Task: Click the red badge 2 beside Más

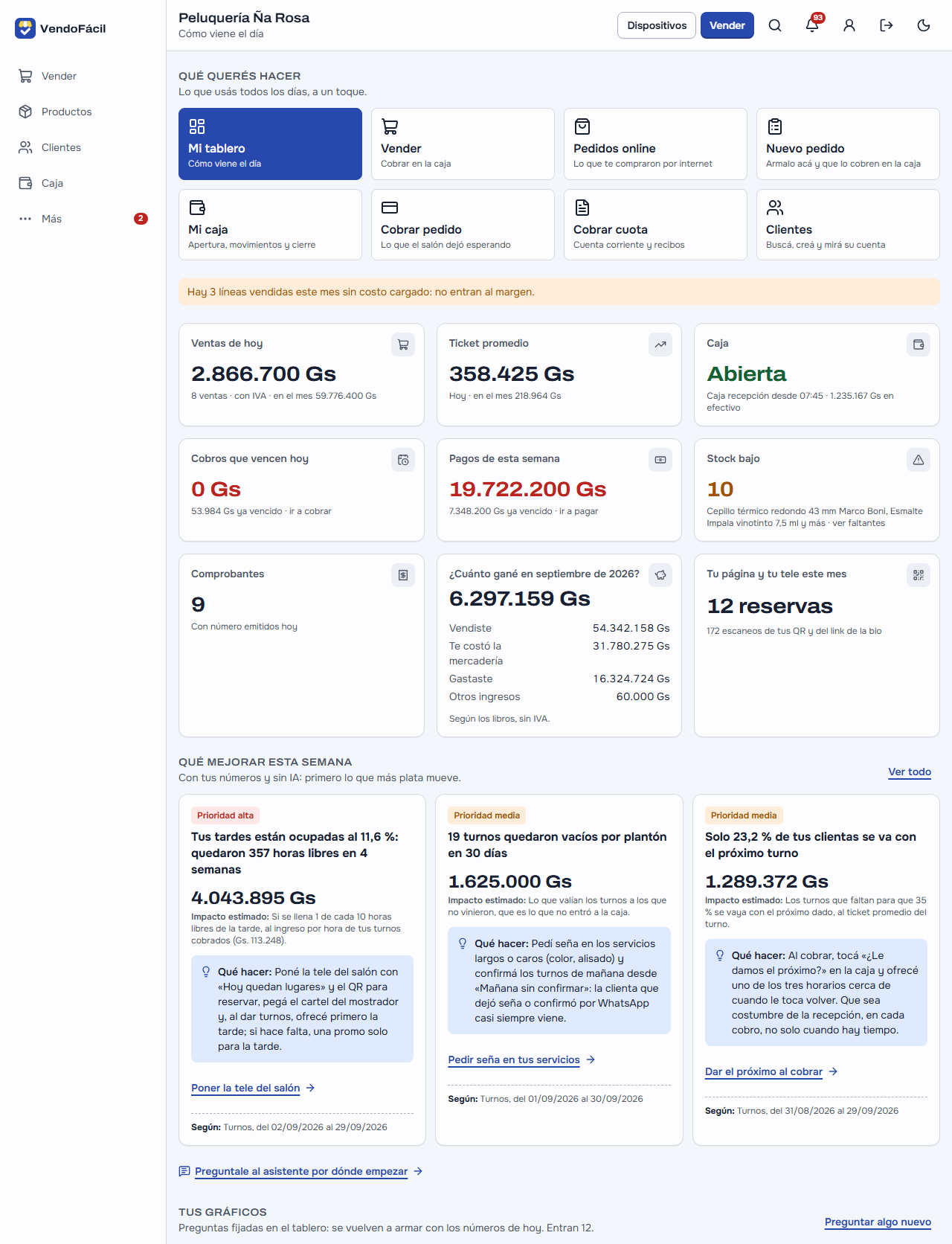Action: [141, 219]
